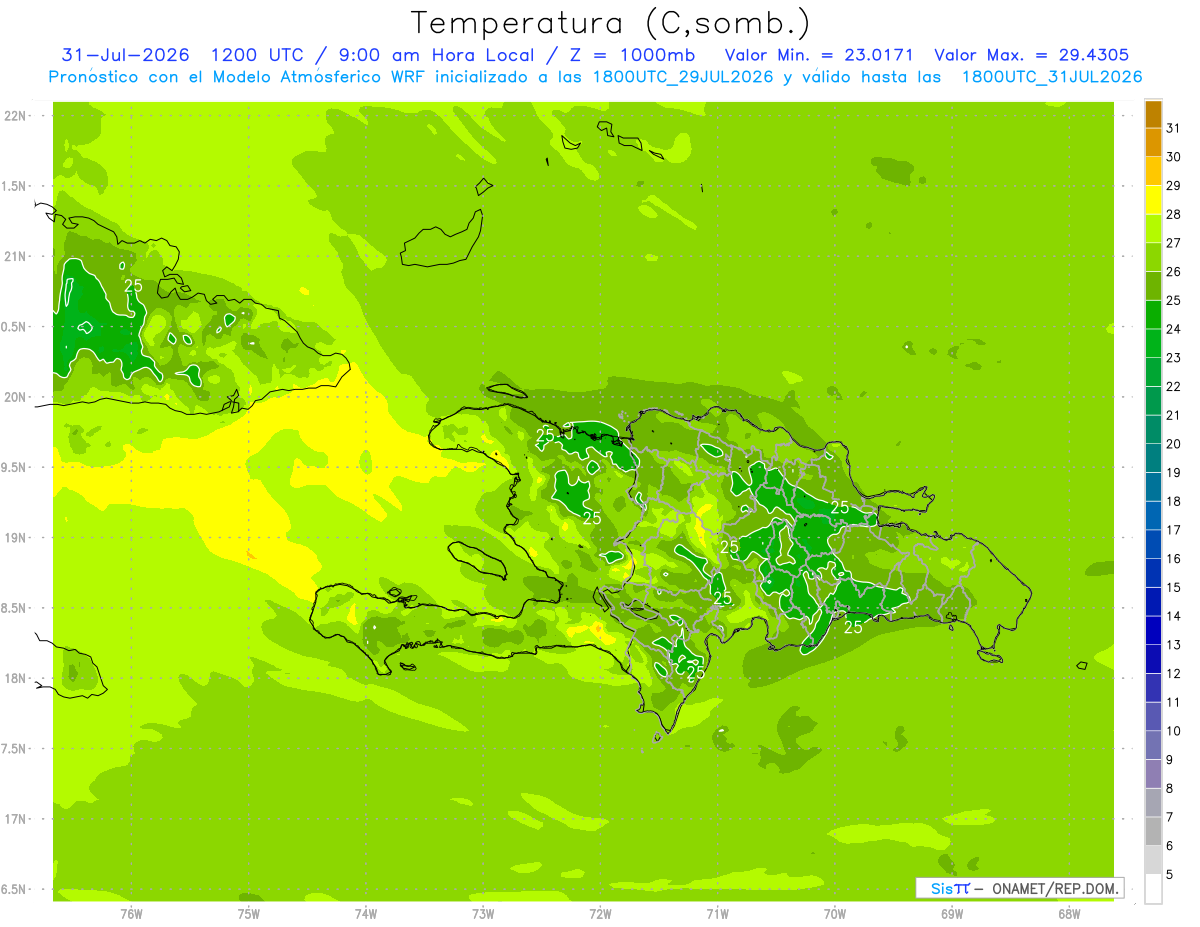Image resolution: width=1200 pixels, height=927 pixels.
Task: Click the "18N" latitude label
Action: point(16,678)
